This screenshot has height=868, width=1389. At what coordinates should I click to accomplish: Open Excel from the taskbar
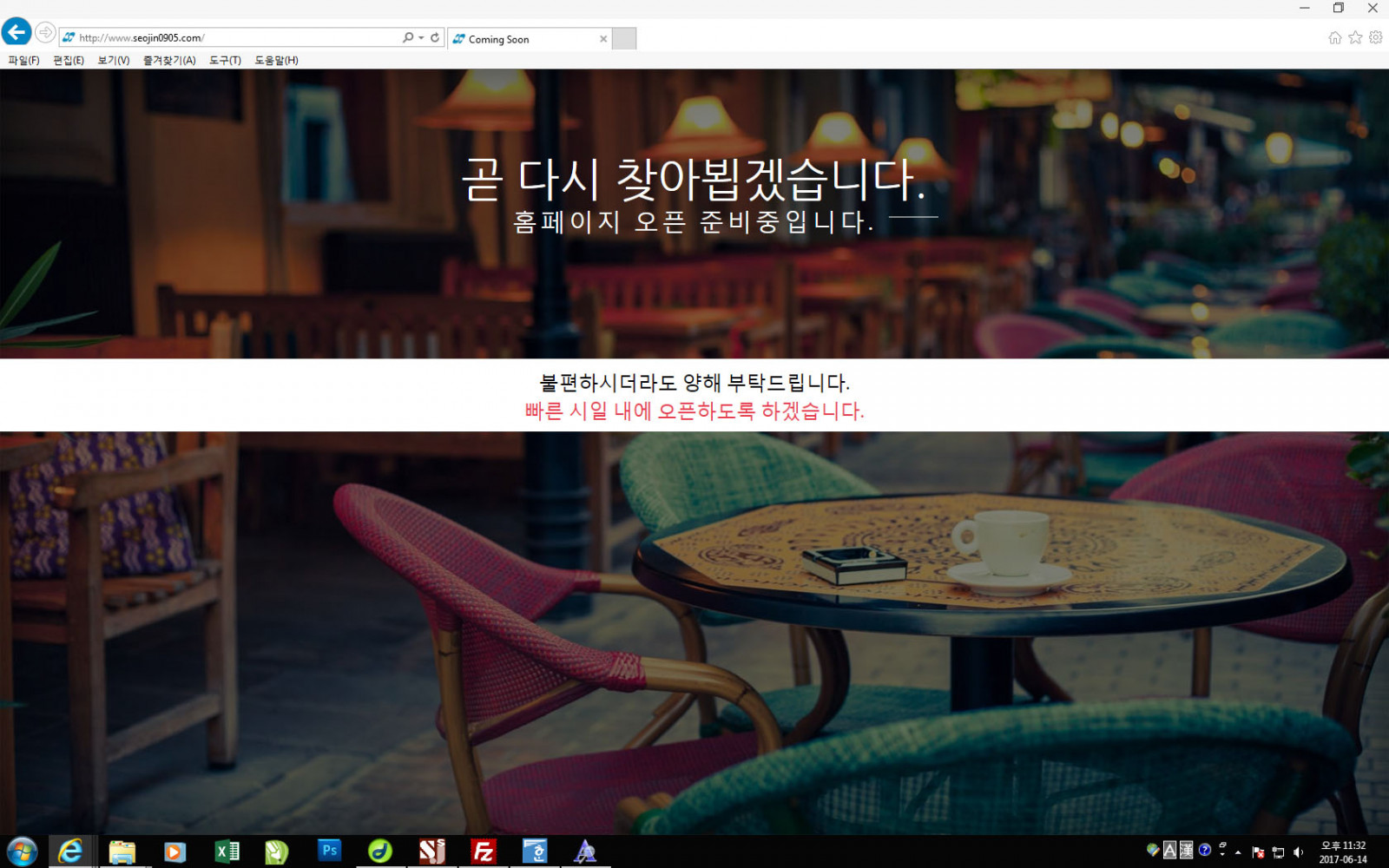tap(227, 852)
